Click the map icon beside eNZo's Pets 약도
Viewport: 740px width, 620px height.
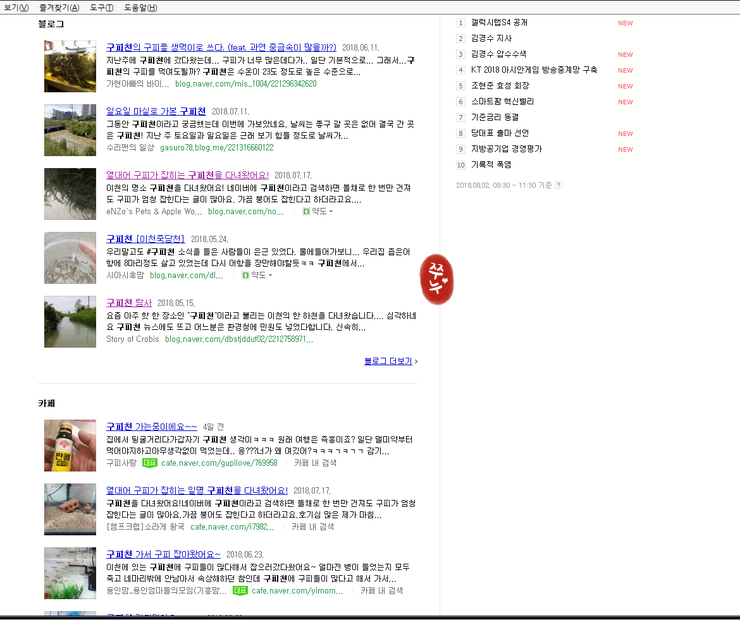[306, 211]
